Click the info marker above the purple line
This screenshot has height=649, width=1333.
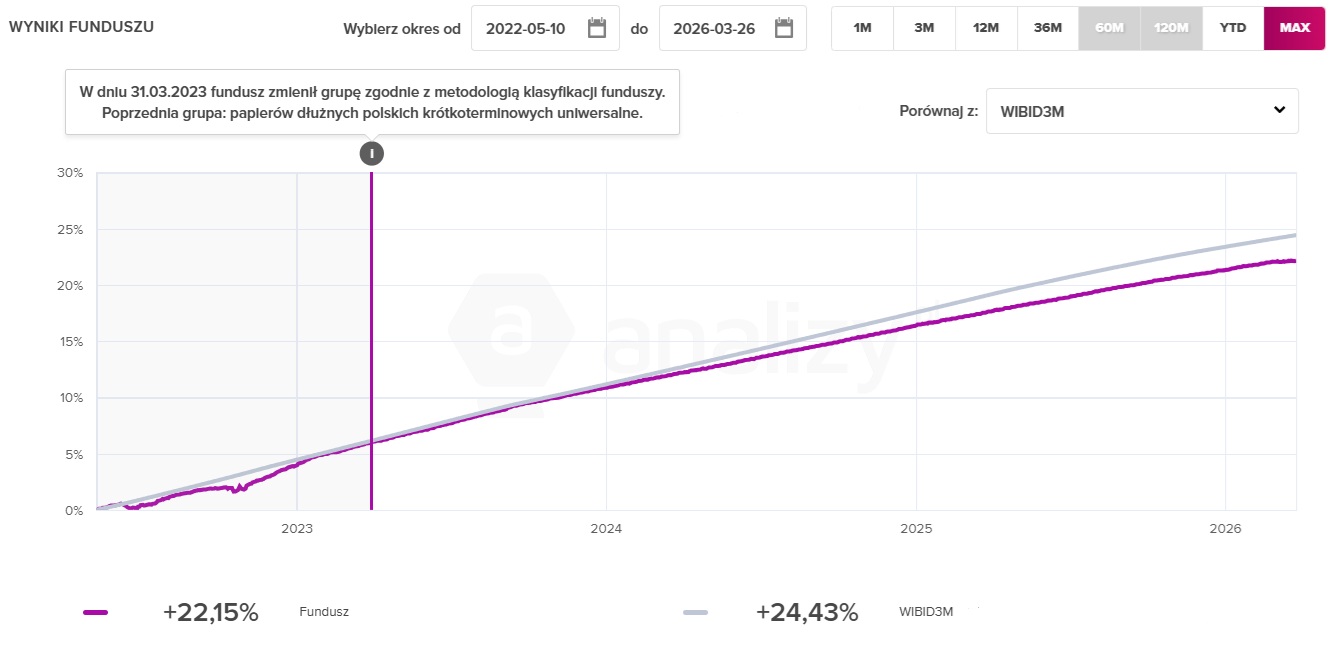[x=372, y=153]
